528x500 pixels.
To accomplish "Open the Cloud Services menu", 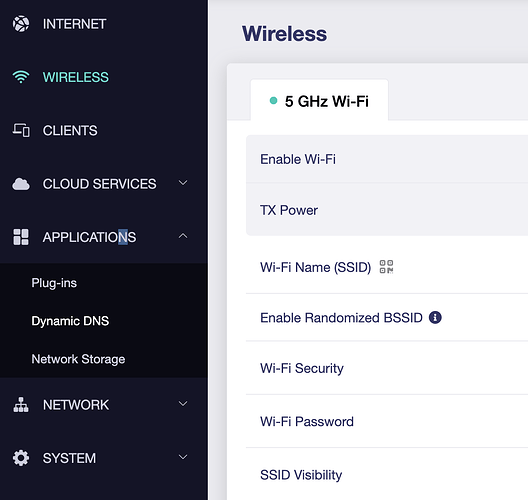I will click(x=99, y=184).
